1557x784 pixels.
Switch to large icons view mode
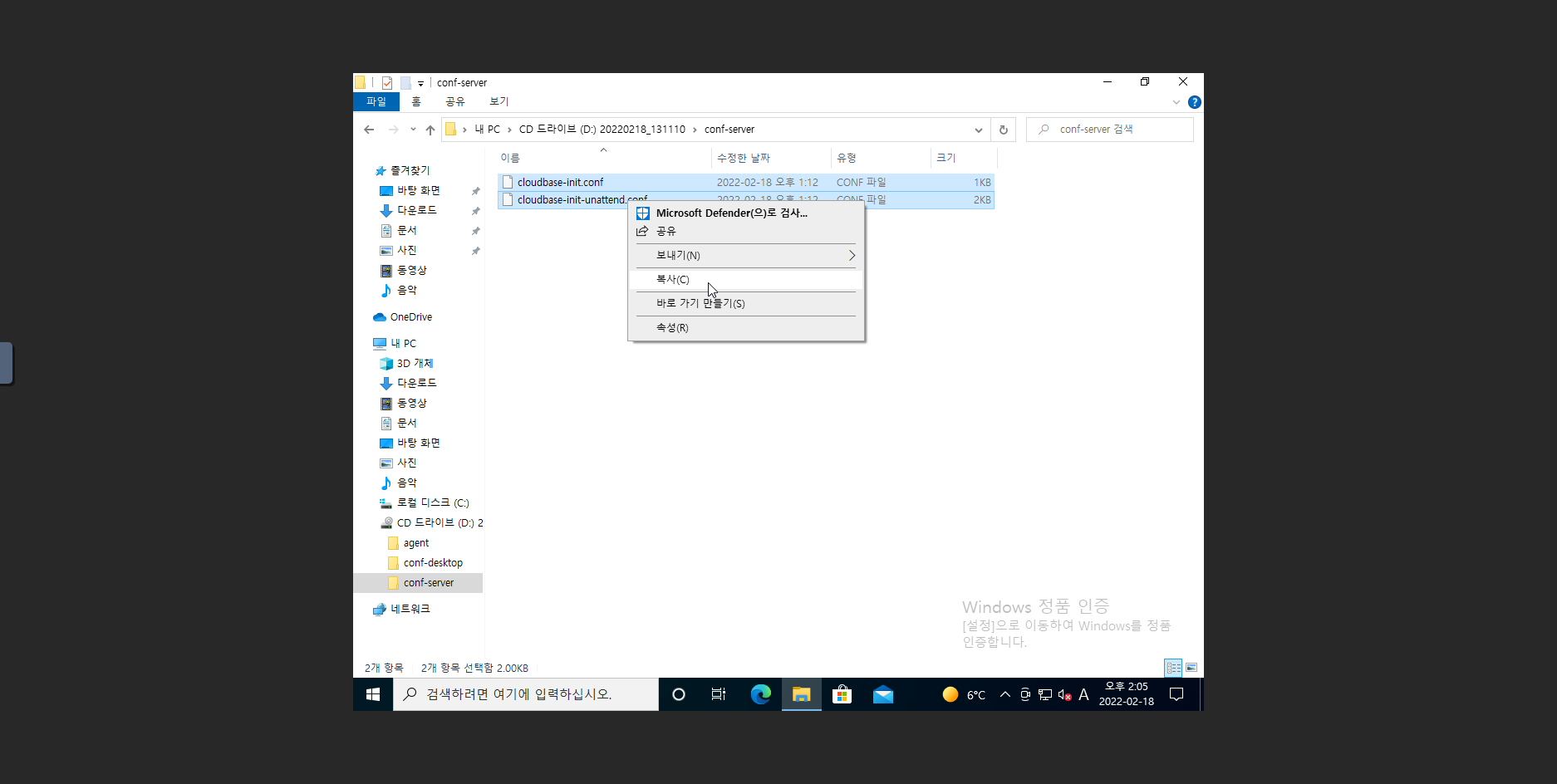(1191, 668)
